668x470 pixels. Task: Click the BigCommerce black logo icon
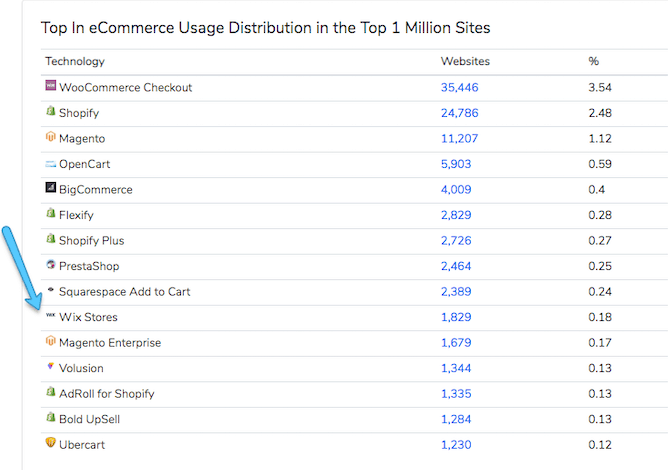pos(51,187)
